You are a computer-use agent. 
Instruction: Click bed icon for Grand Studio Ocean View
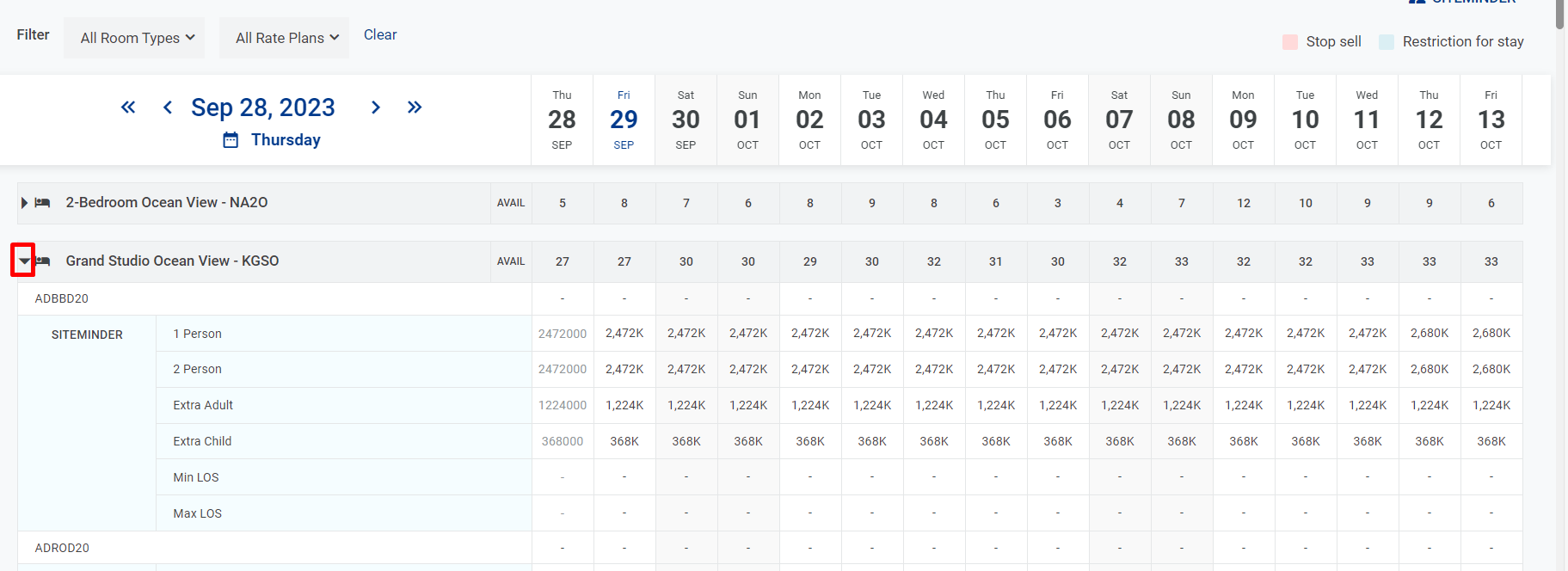point(43,261)
